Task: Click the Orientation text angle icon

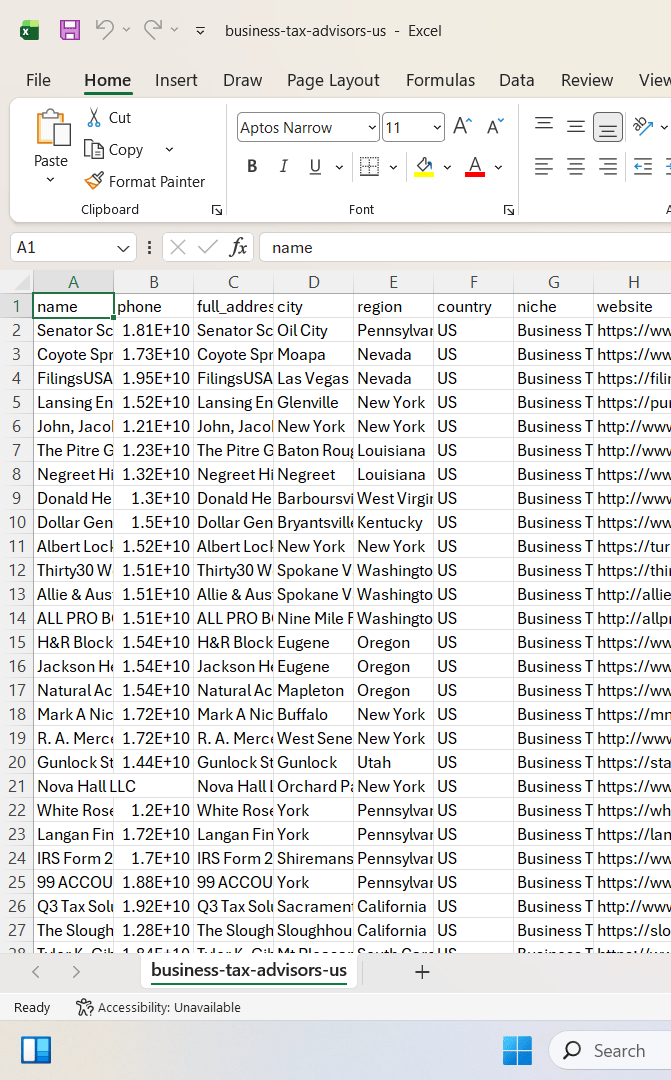Action: point(643,126)
